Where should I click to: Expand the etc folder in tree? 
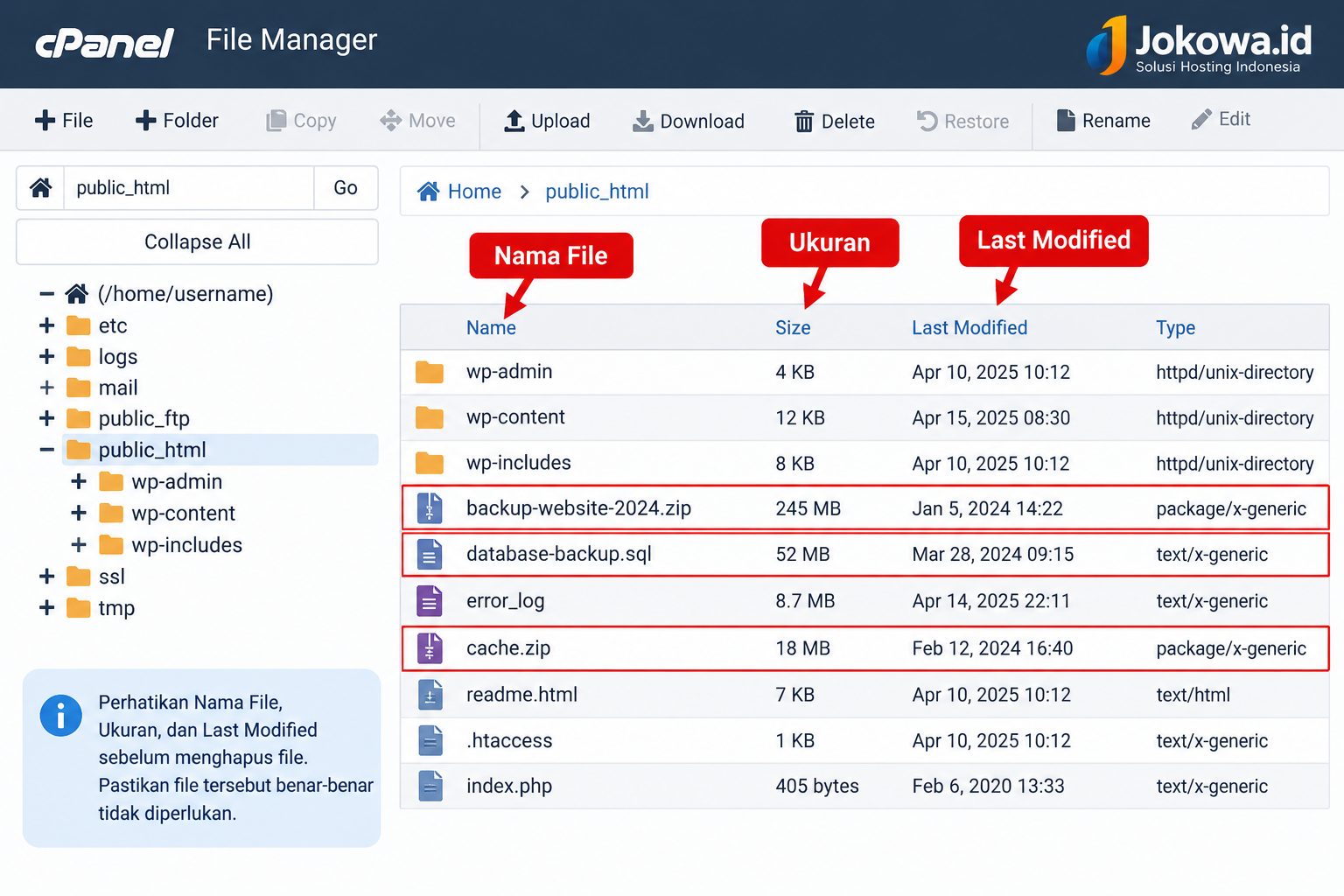[x=47, y=325]
